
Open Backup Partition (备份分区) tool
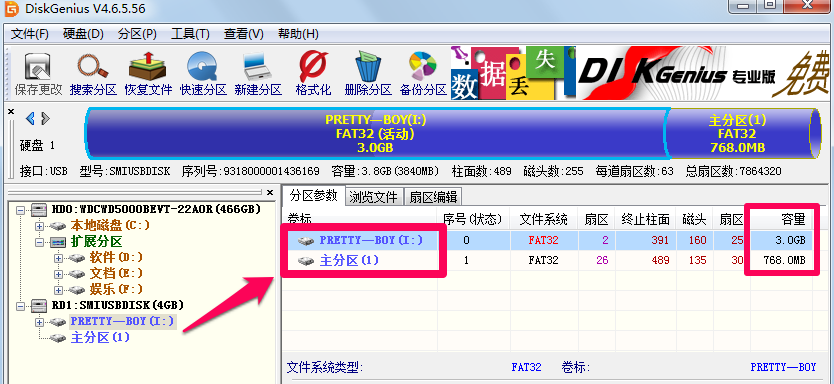coord(423,73)
